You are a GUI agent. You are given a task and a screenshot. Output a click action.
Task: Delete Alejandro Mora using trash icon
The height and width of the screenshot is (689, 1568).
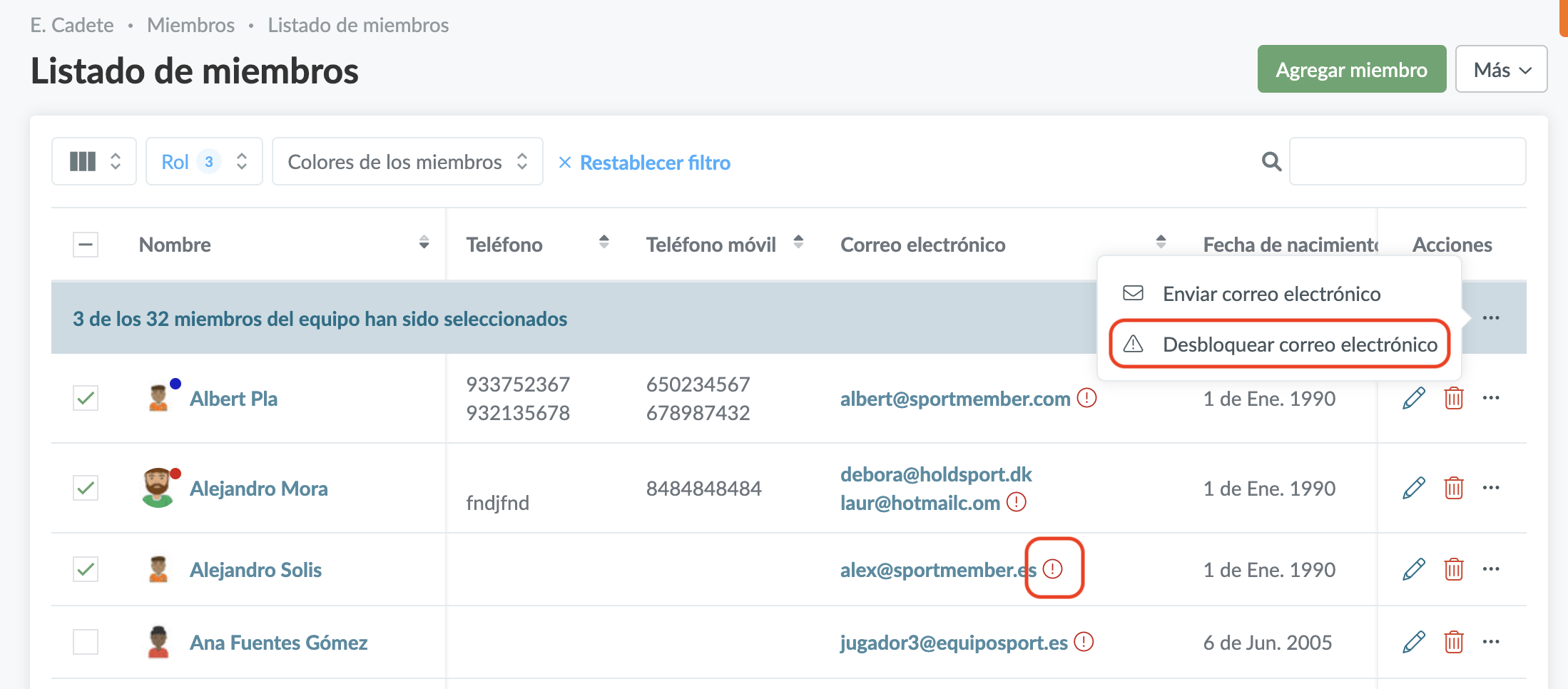pyautogui.click(x=1453, y=489)
